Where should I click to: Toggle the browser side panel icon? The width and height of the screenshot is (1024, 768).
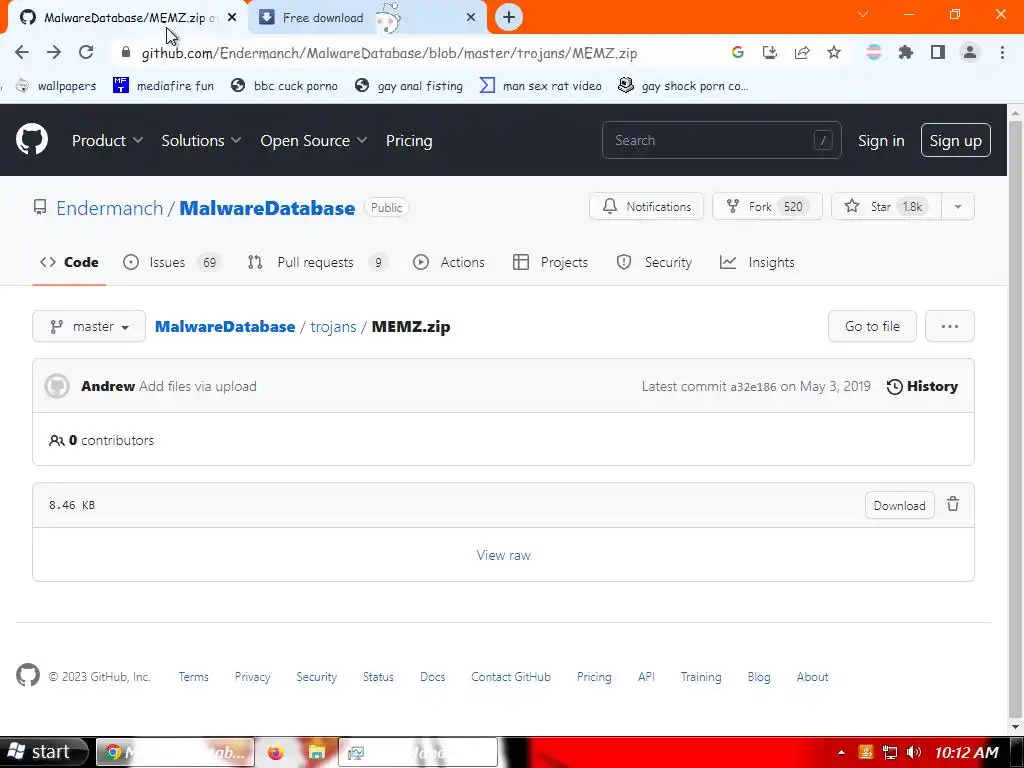pyautogui.click(x=938, y=52)
